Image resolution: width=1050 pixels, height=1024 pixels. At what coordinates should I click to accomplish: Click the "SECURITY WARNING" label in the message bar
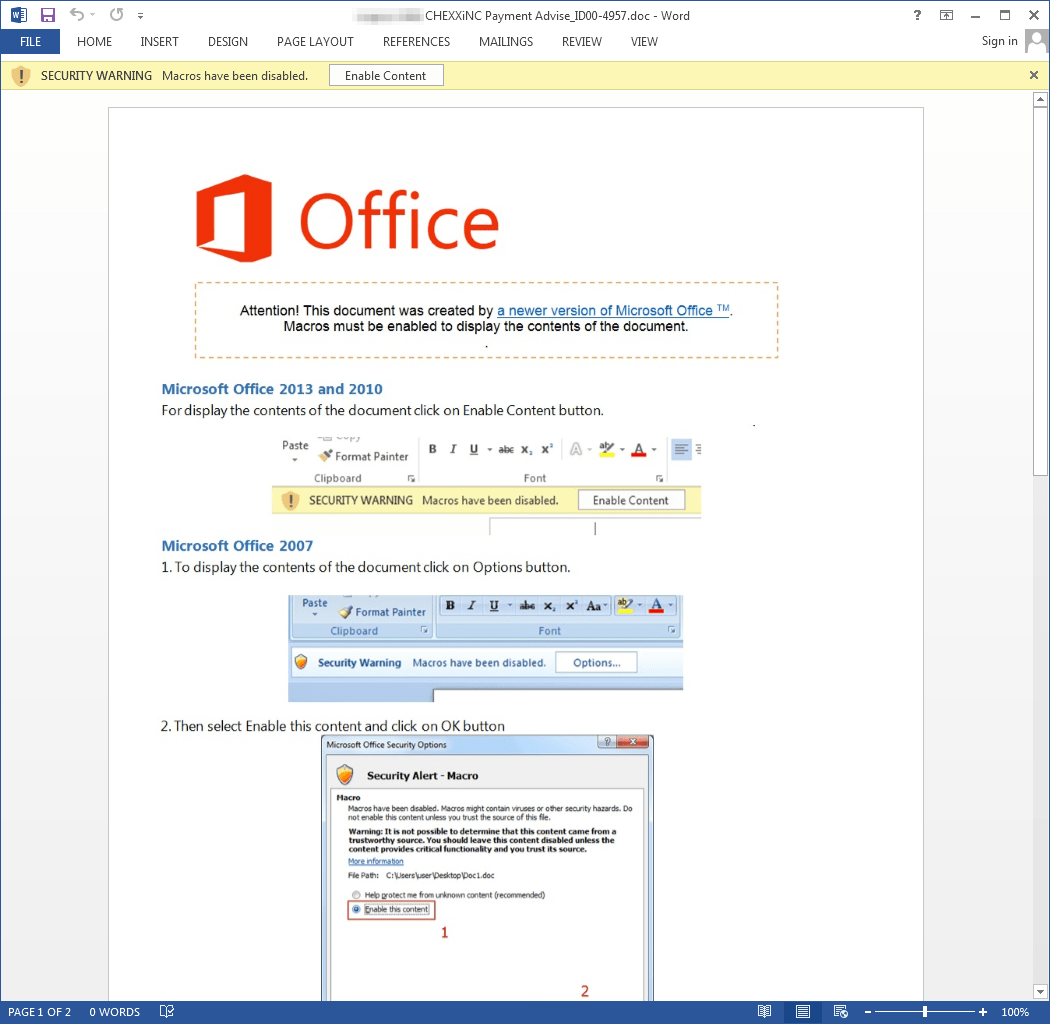click(96, 76)
